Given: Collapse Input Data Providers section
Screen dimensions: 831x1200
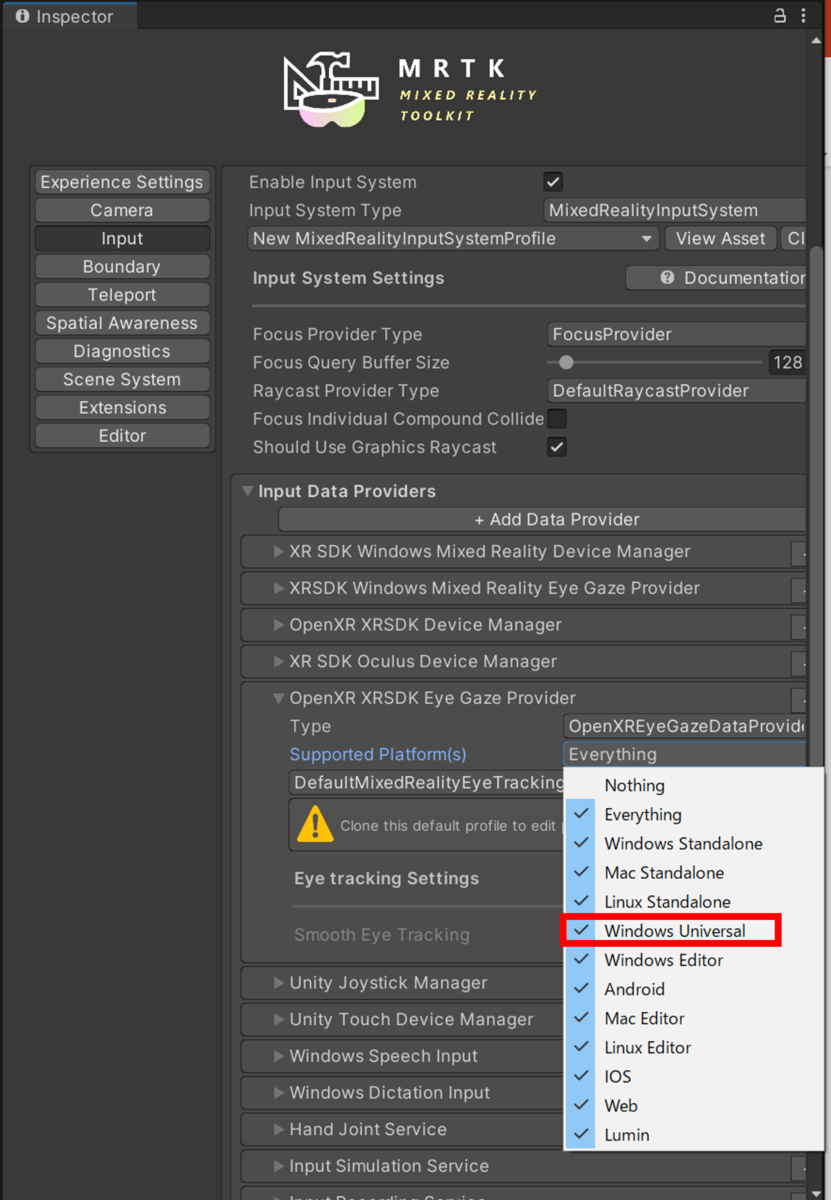Looking at the screenshot, I should (x=247, y=491).
